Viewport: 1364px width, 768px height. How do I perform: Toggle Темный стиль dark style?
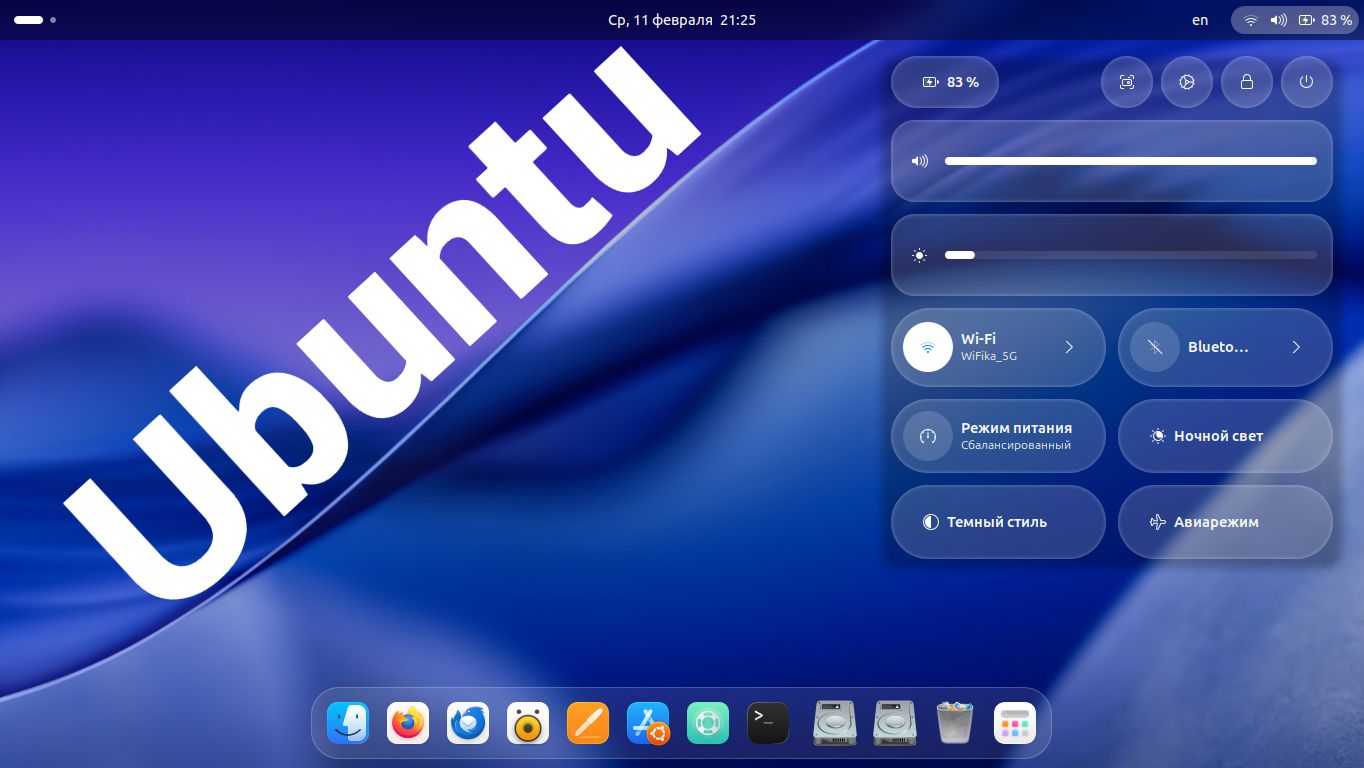point(998,522)
